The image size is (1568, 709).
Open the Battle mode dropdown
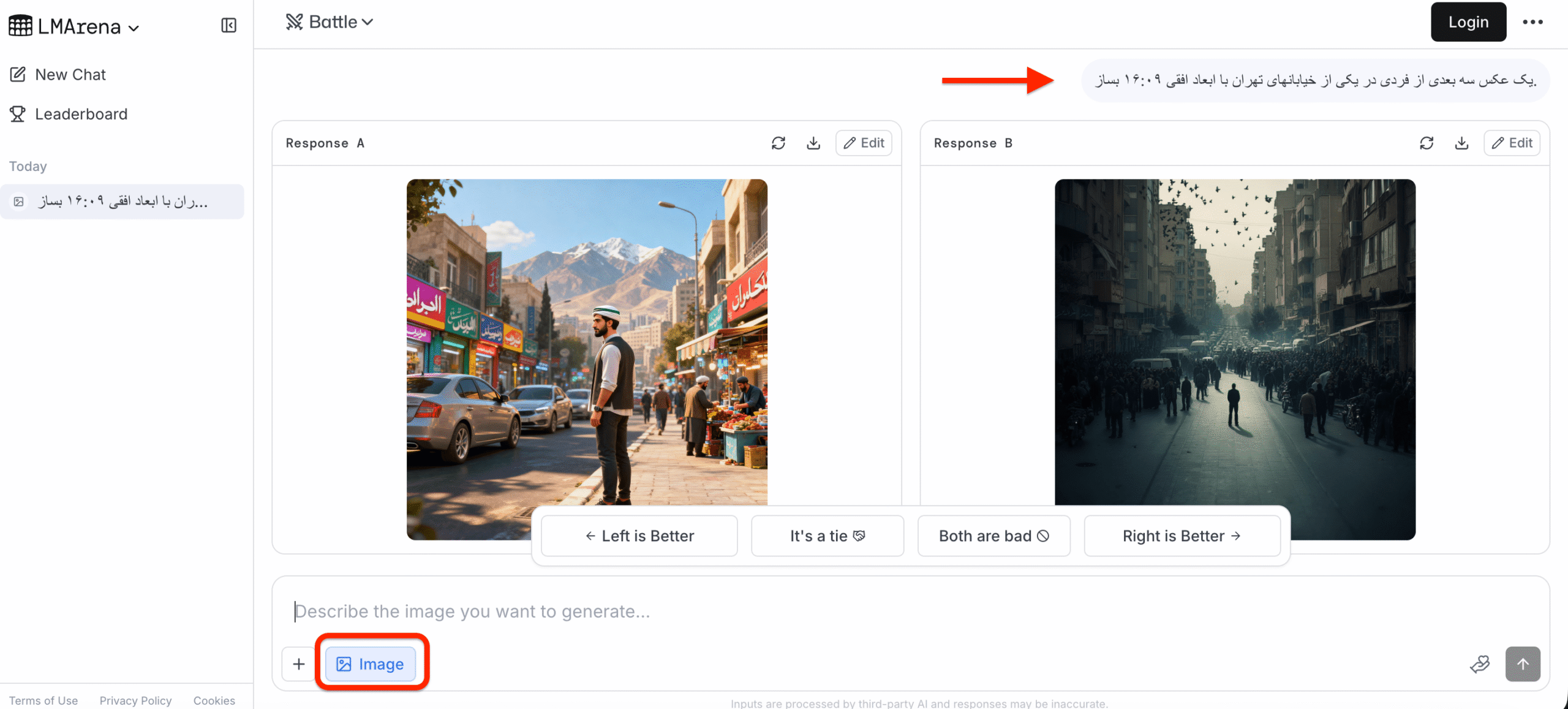[x=330, y=21]
